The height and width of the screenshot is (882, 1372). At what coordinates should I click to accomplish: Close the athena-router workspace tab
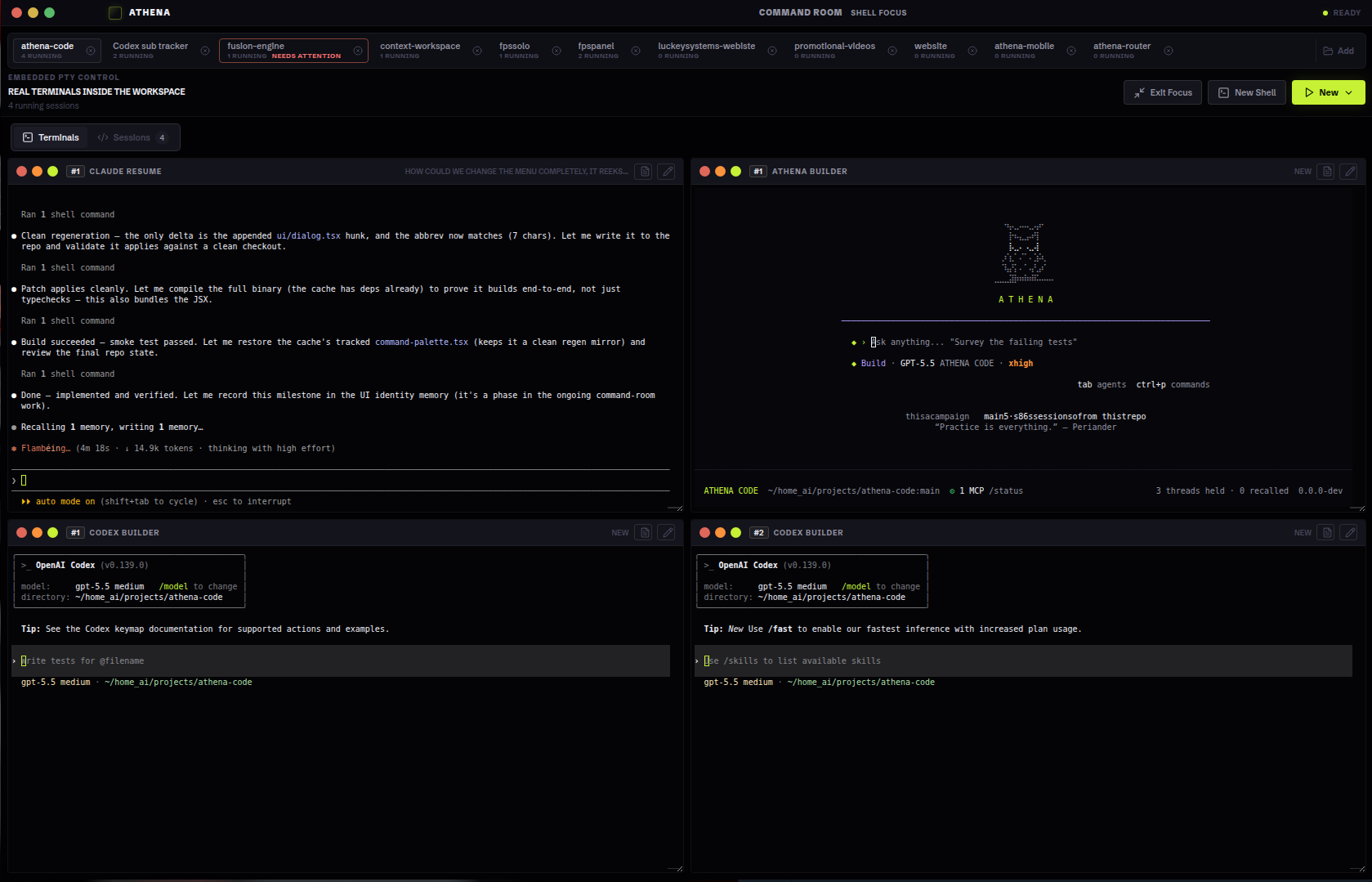[x=1169, y=51]
